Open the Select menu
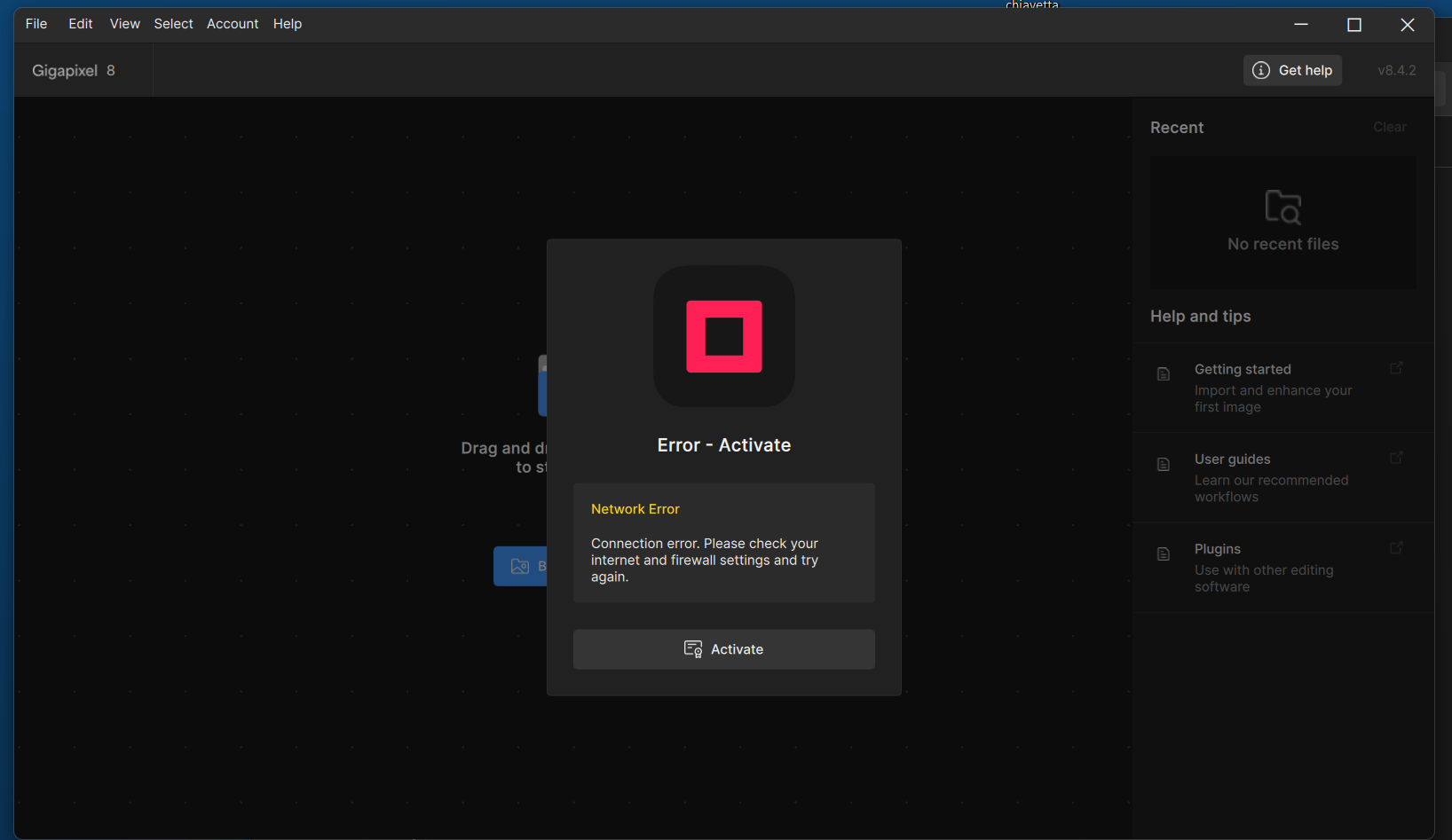The width and height of the screenshot is (1452, 840). click(x=173, y=24)
